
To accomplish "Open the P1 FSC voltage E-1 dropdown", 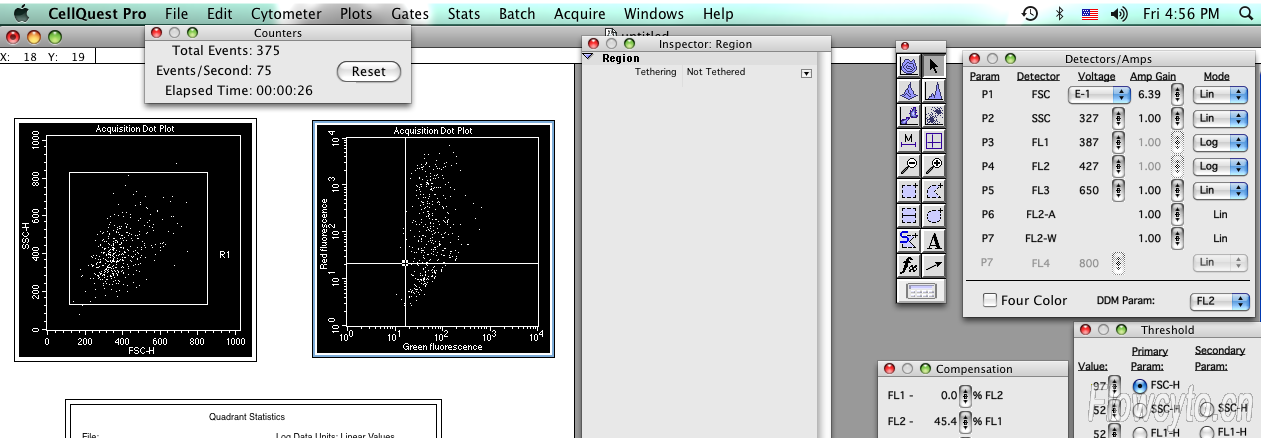I will [x=1097, y=94].
